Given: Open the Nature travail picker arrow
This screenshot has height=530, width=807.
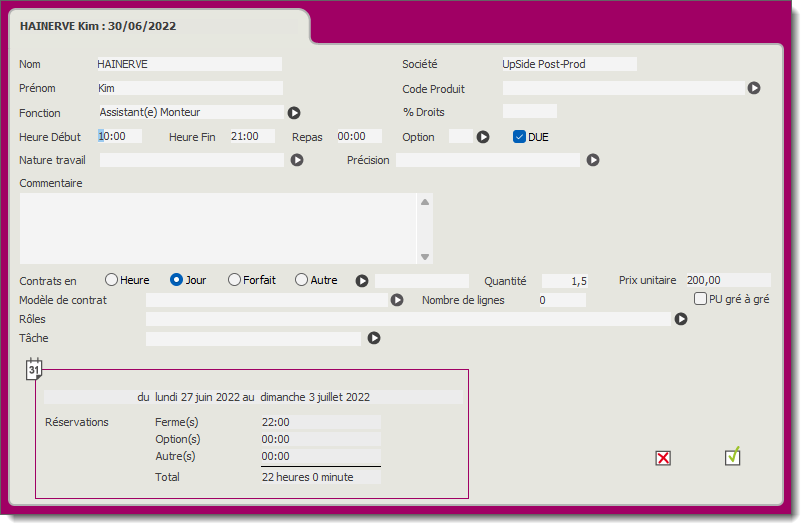Looking at the screenshot, I should (297, 160).
